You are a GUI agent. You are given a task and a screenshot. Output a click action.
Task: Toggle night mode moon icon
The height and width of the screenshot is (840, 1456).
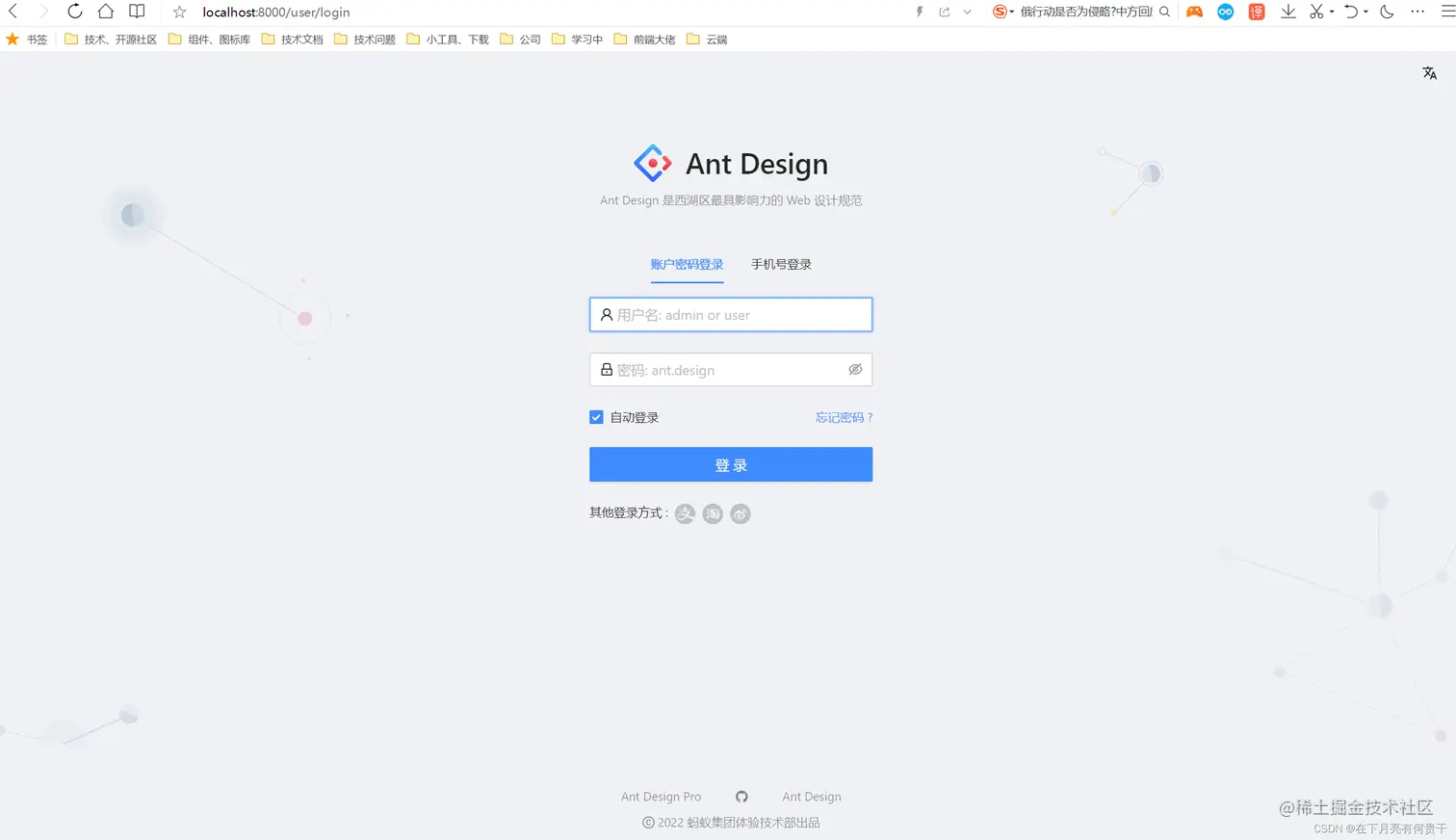pyautogui.click(x=1387, y=12)
